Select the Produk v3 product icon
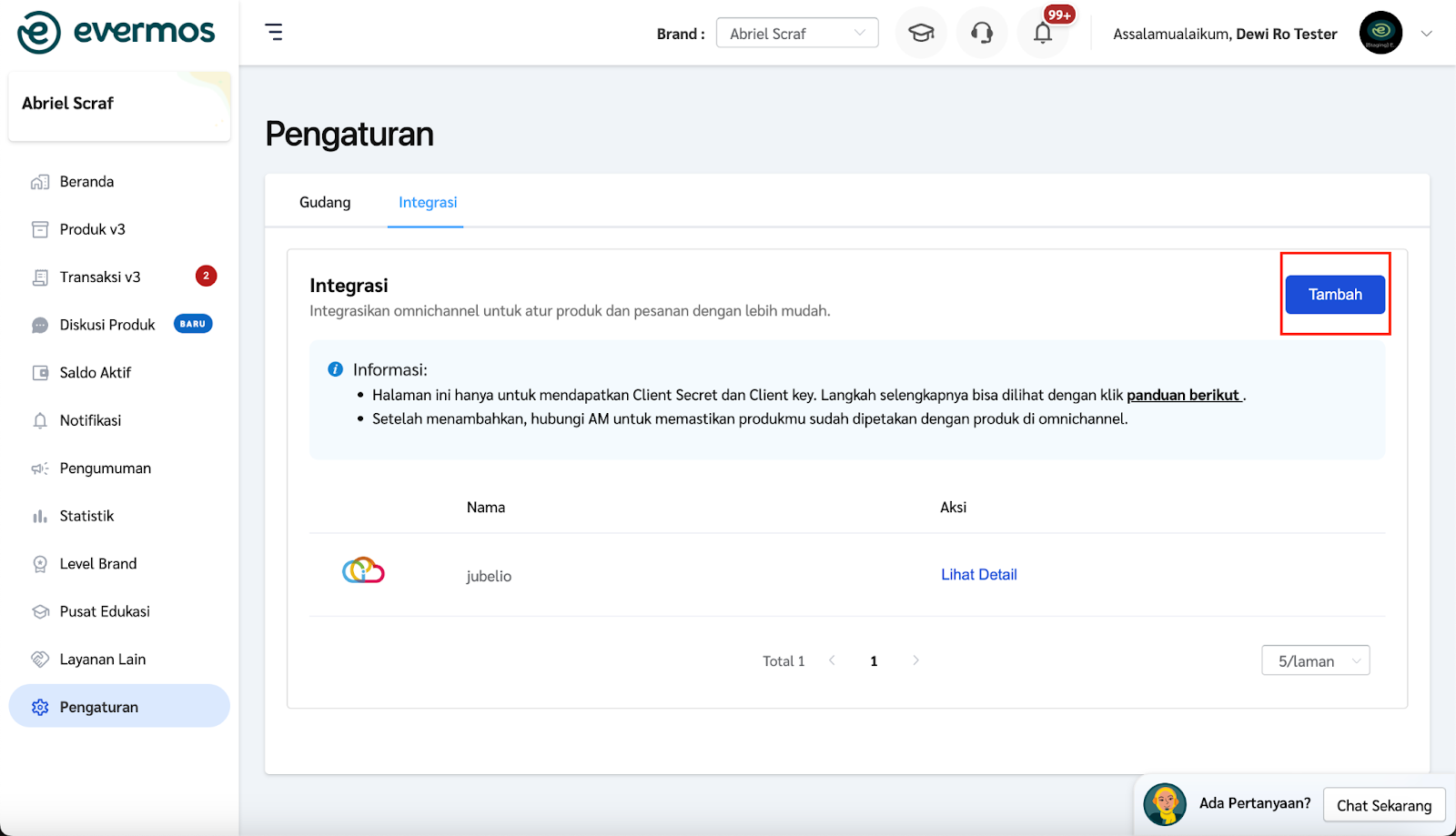 40,228
